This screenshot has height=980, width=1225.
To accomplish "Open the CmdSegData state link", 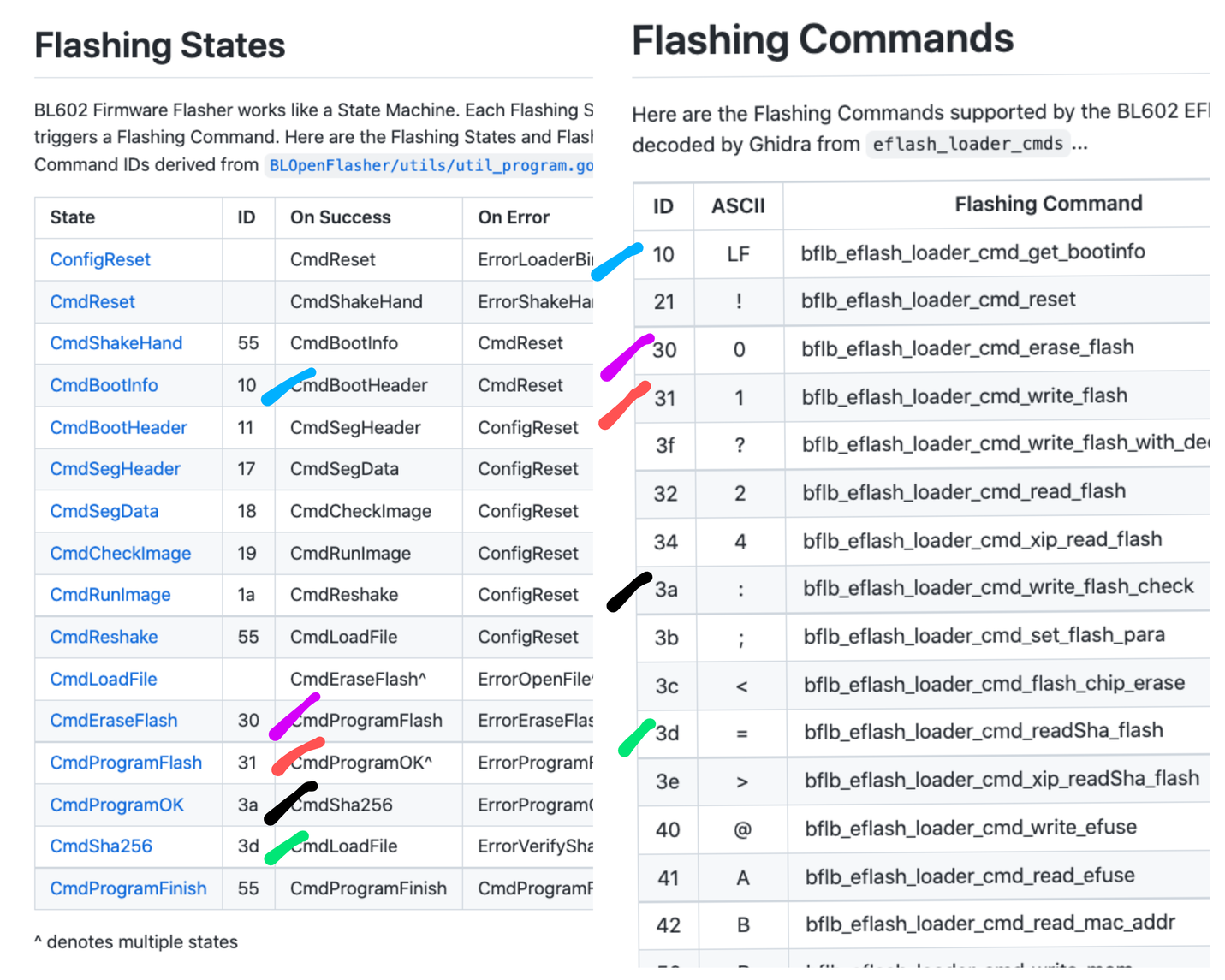I will 104,511.
